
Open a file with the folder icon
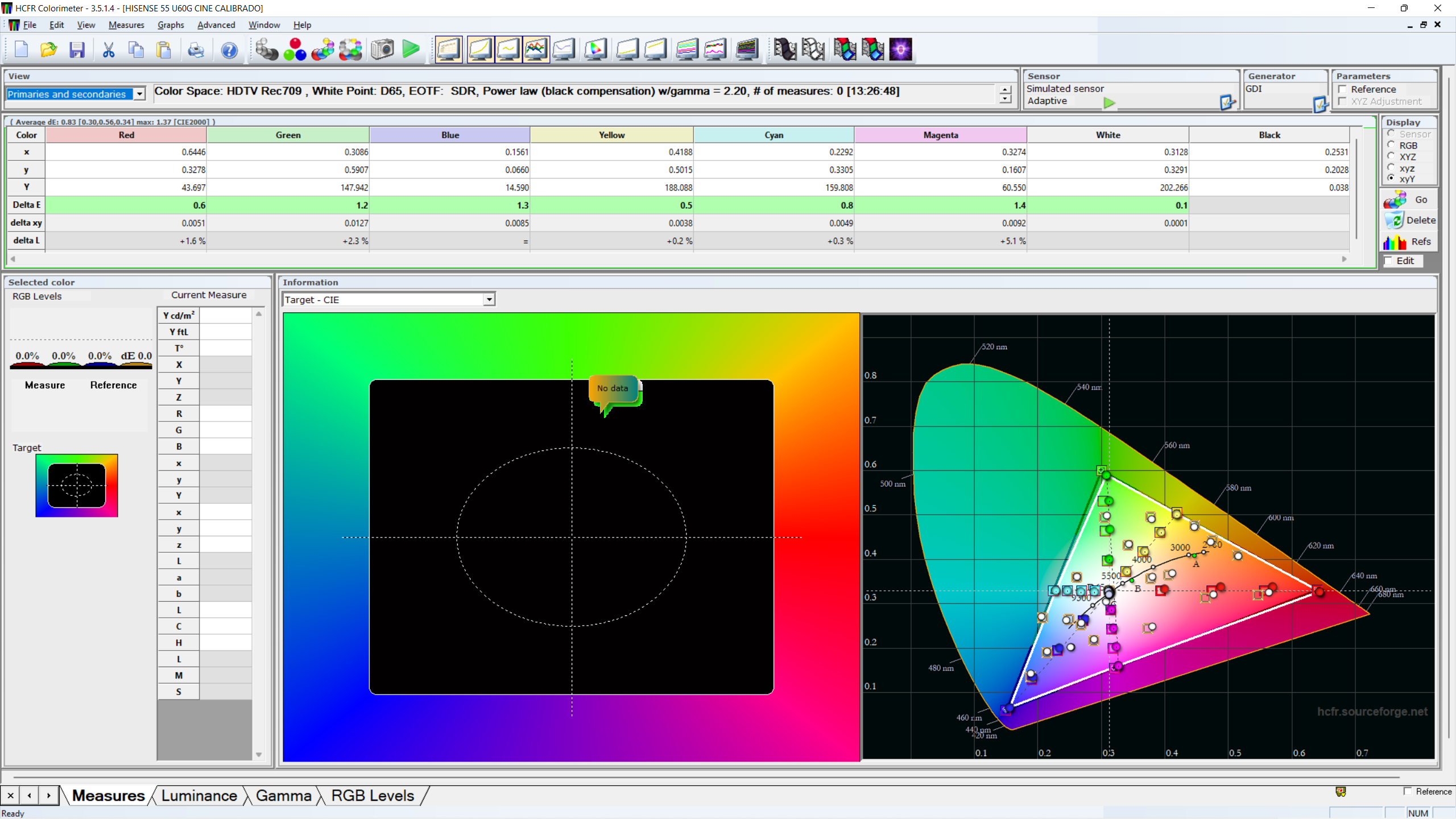point(49,49)
